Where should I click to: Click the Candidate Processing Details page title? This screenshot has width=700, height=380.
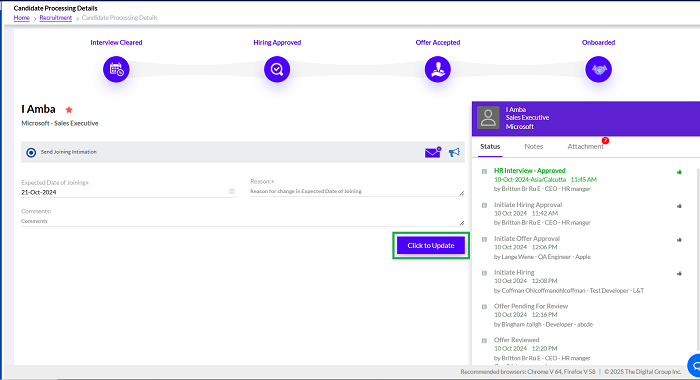[x=55, y=8]
